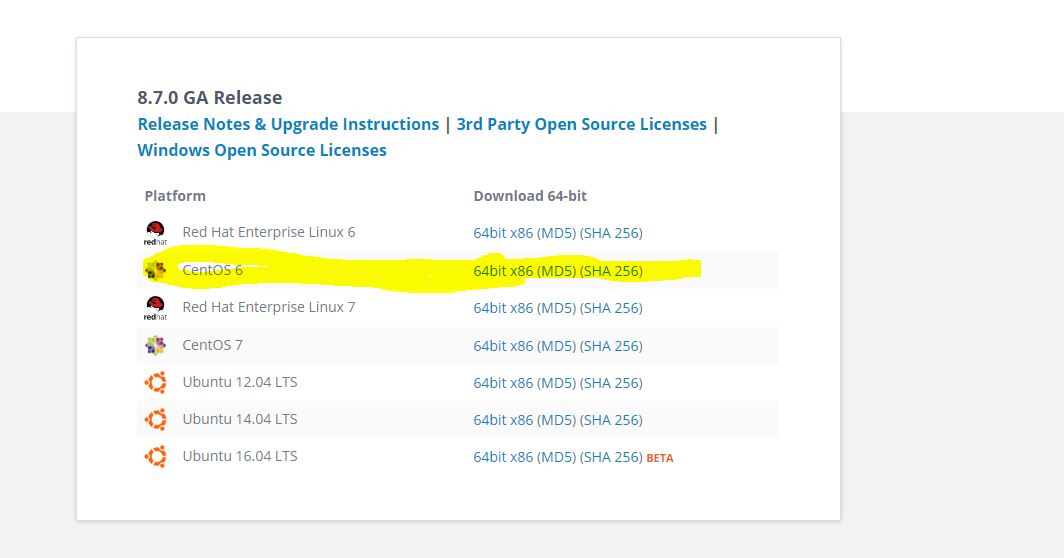Download 64bit x86 for Ubuntu 12.04 LTS
Viewport: 1064px width, 558px height.
point(504,383)
